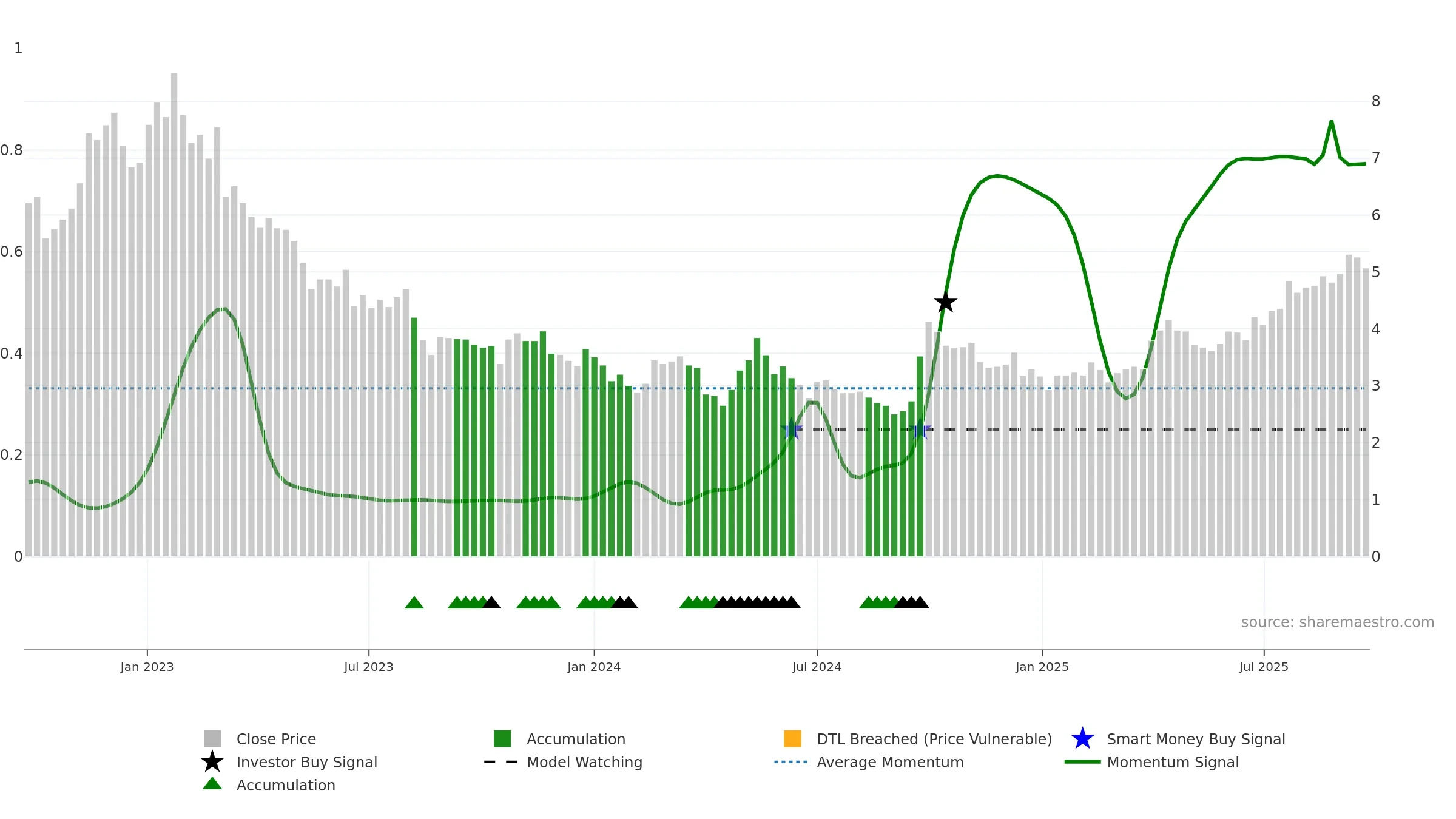
Task: Click the Jan 2023 axis label
Action: (147, 667)
